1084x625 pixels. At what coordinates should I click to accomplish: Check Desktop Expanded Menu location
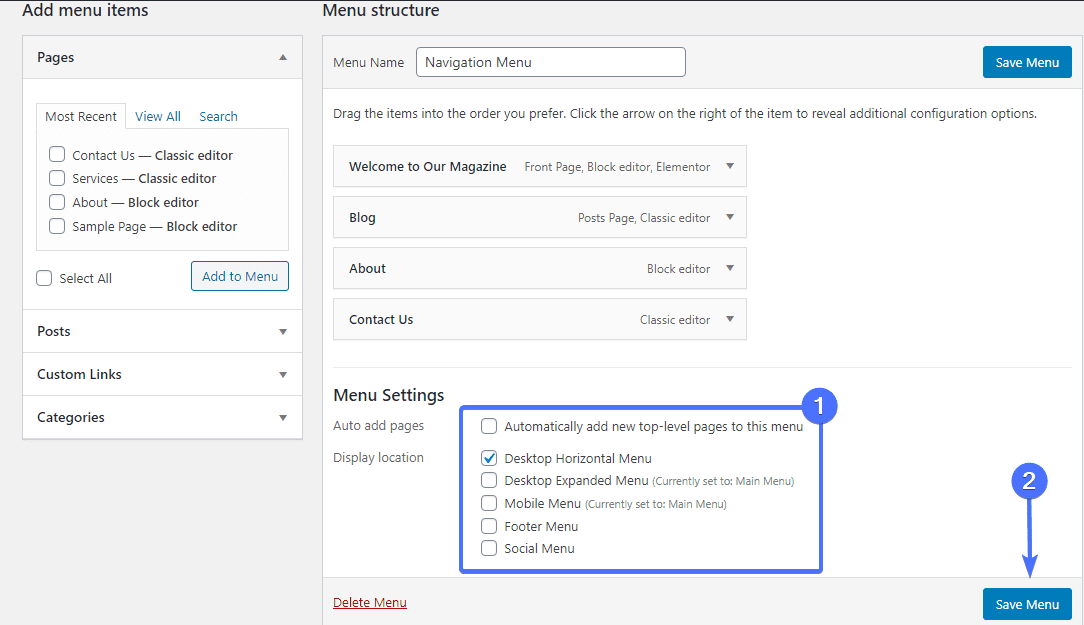point(489,480)
